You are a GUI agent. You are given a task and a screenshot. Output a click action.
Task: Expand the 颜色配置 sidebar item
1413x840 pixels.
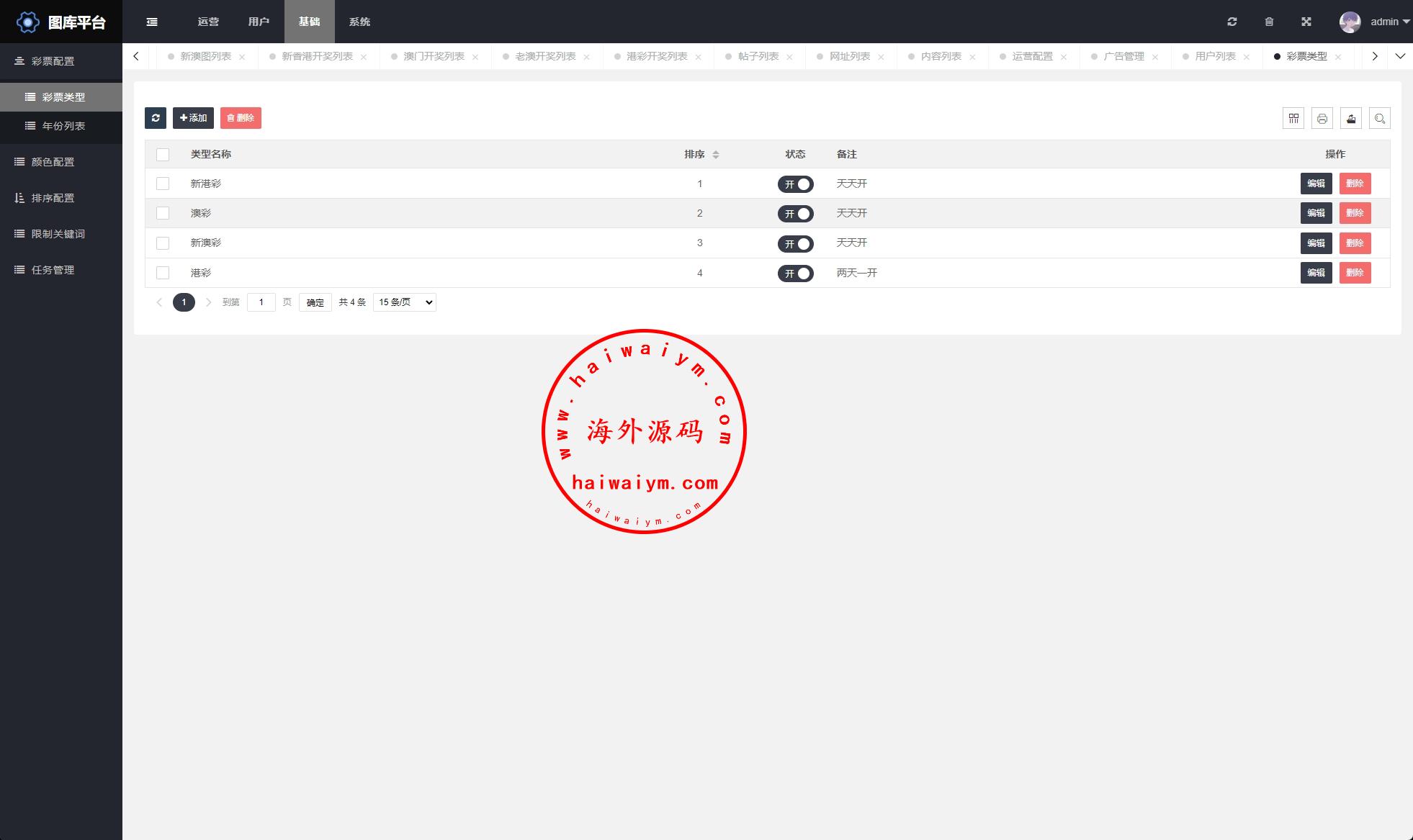tap(61, 162)
